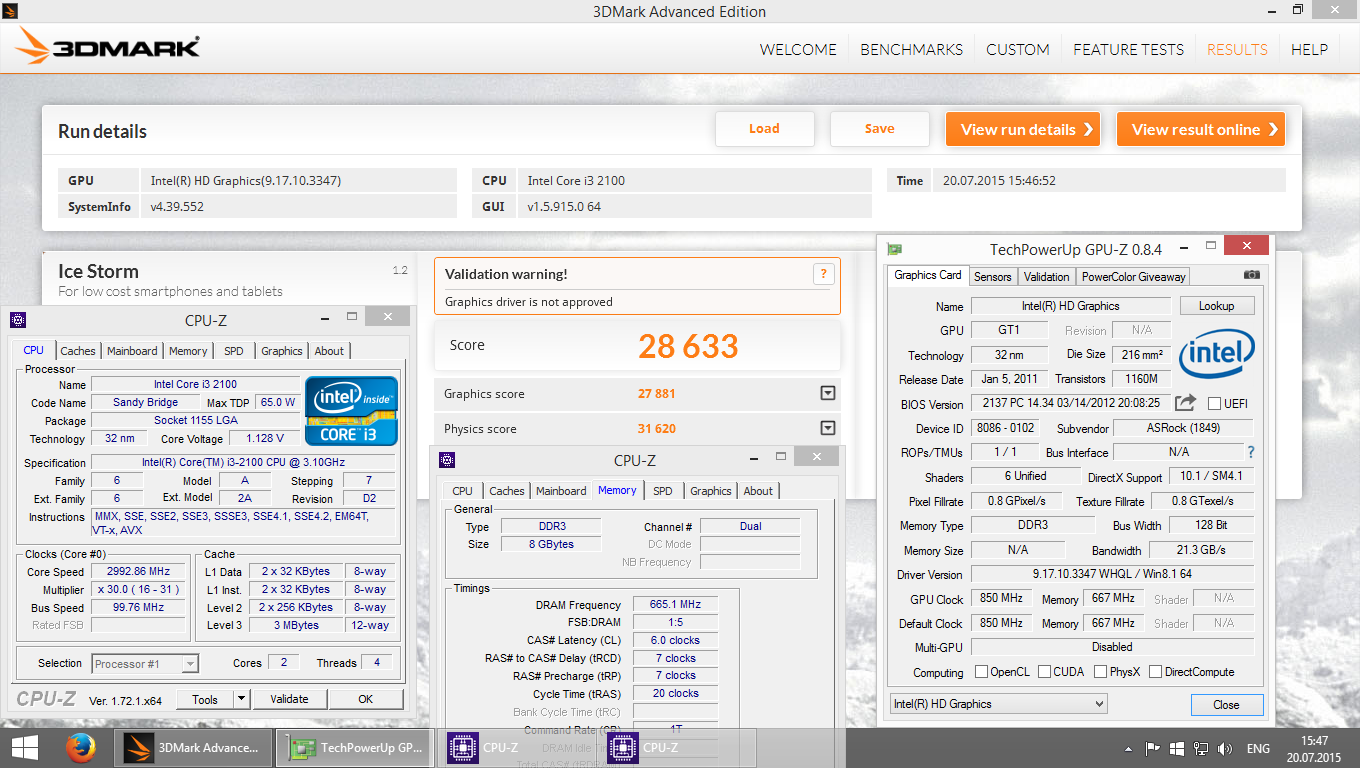Image resolution: width=1360 pixels, height=768 pixels.
Task: Toggle OpenCL checkbox in GPU-Z
Action: pos(981,672)
